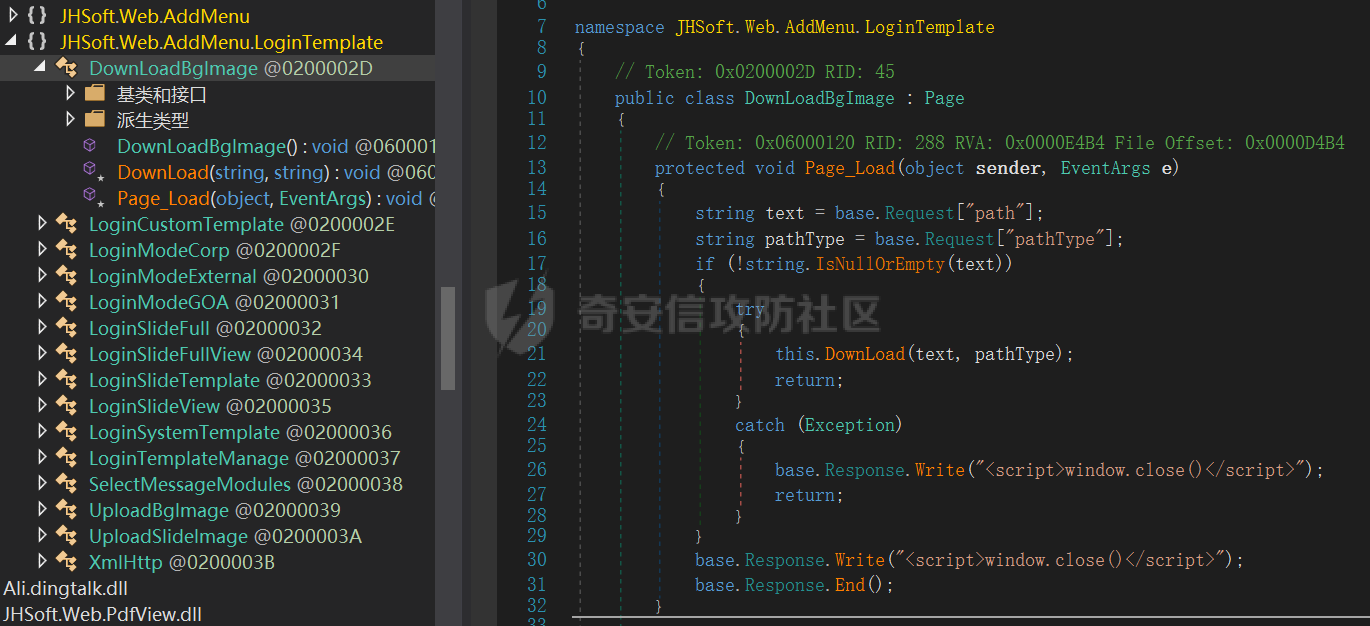This screenshot has height=626, width=1370.
Task: Click the Page base class in class declaration
Action: click(945, 98)
